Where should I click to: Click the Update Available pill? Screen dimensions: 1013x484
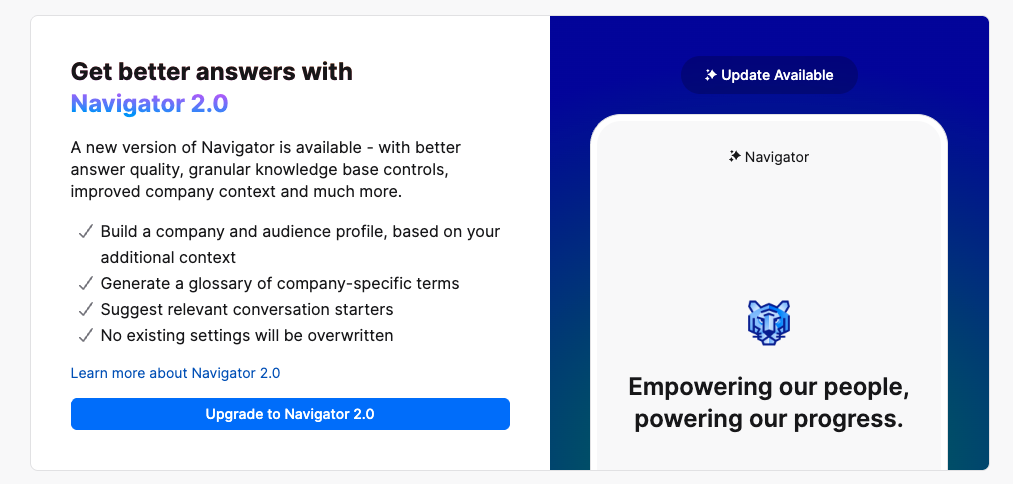point(769,75)
